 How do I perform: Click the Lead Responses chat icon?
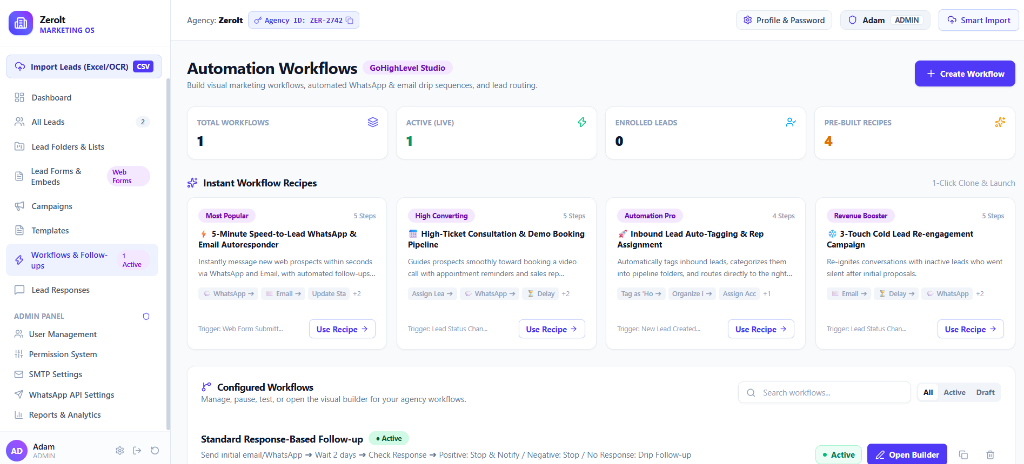click(20, 290)
